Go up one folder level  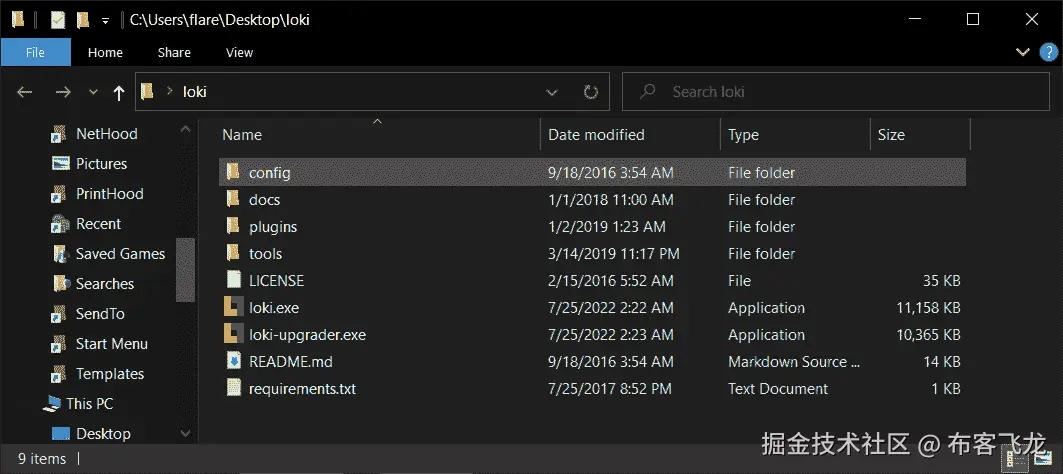tap(119, 92)
